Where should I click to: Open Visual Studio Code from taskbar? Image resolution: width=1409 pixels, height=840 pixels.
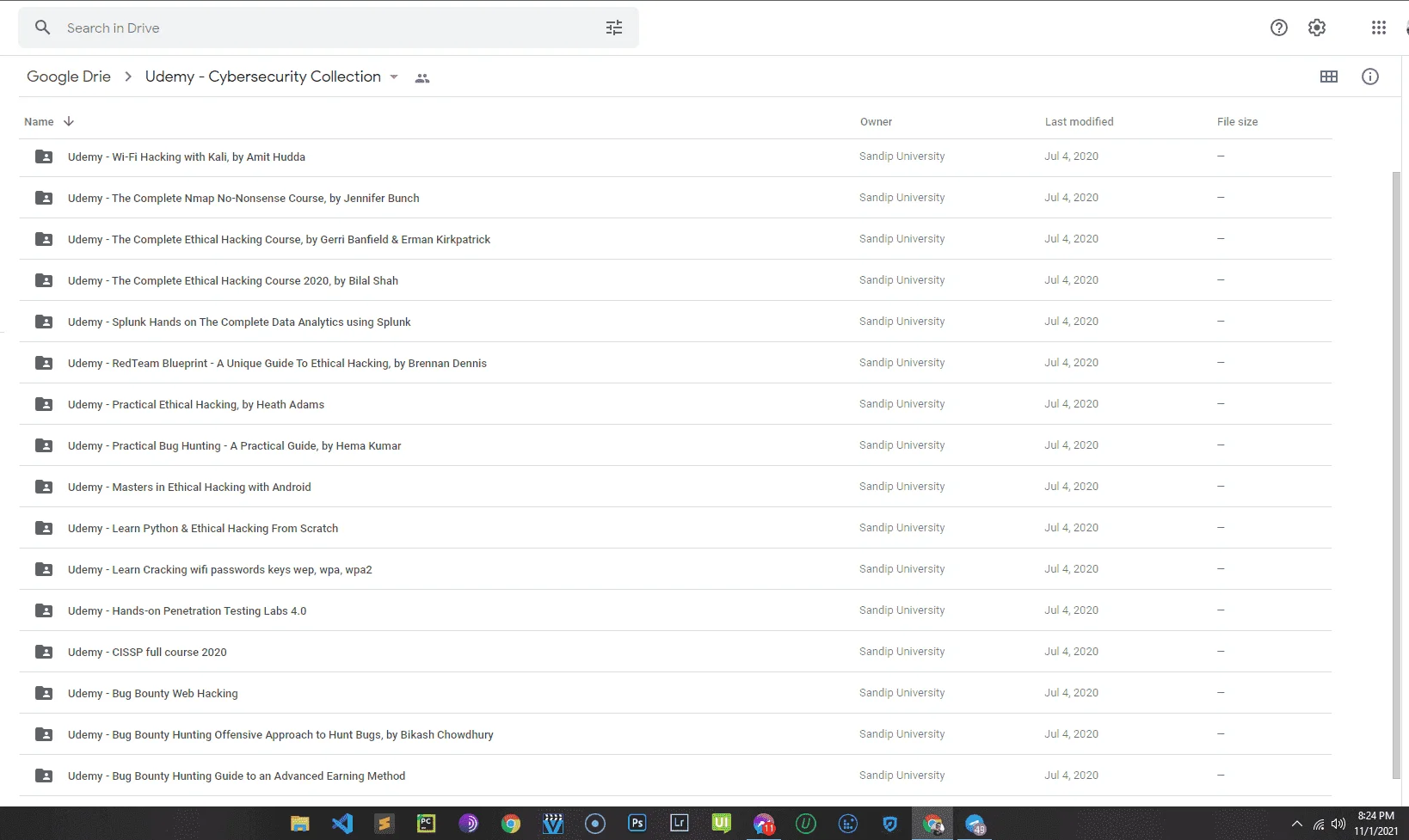pos(342,824)
